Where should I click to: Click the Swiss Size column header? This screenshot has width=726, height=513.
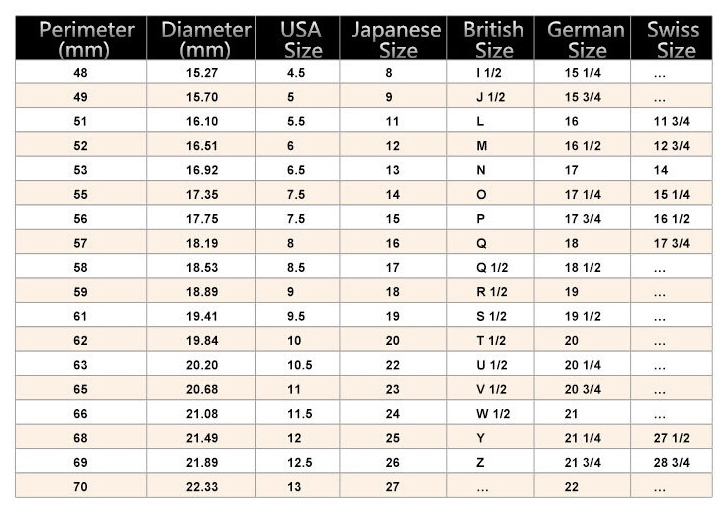[x=671, y=39]
